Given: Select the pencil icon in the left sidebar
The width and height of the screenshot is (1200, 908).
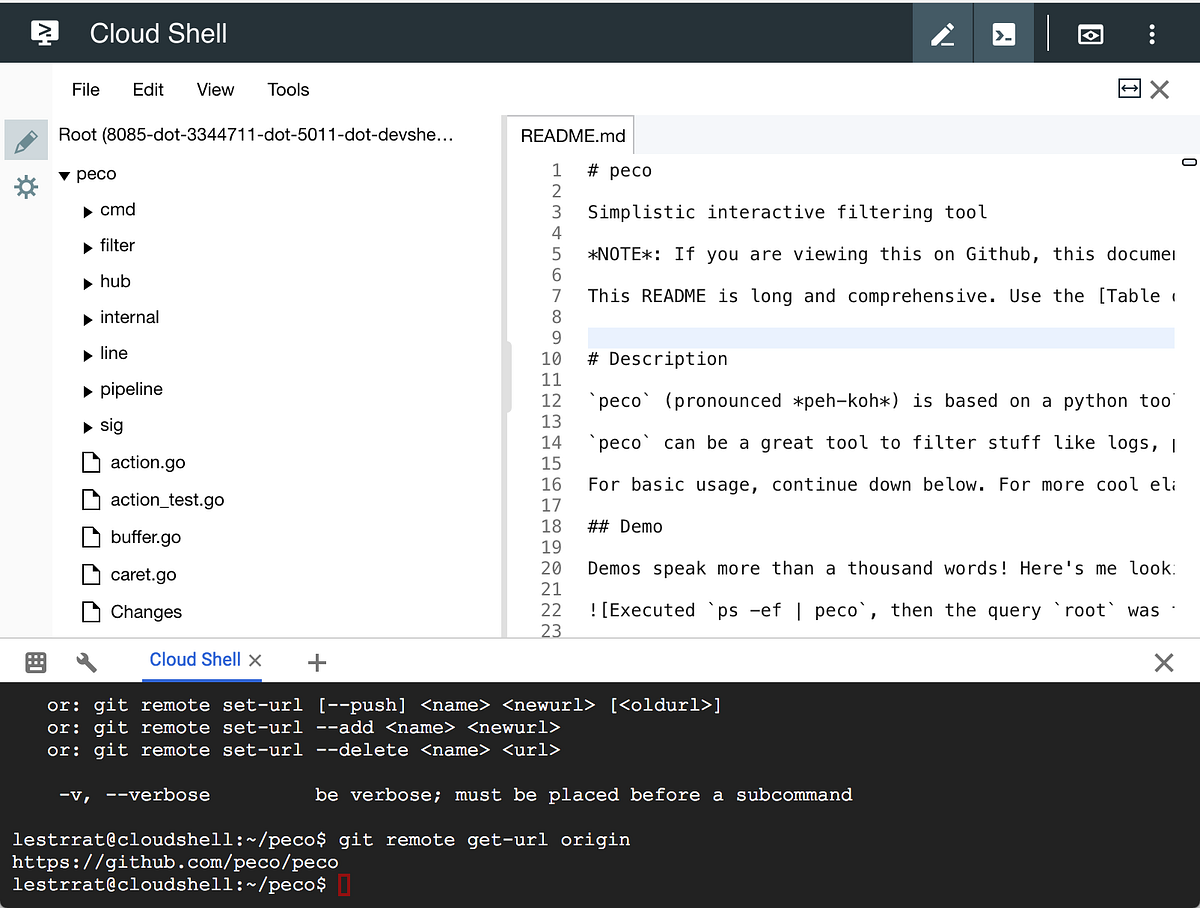Looking at the screenshot, I should click(x=26, y=140).
